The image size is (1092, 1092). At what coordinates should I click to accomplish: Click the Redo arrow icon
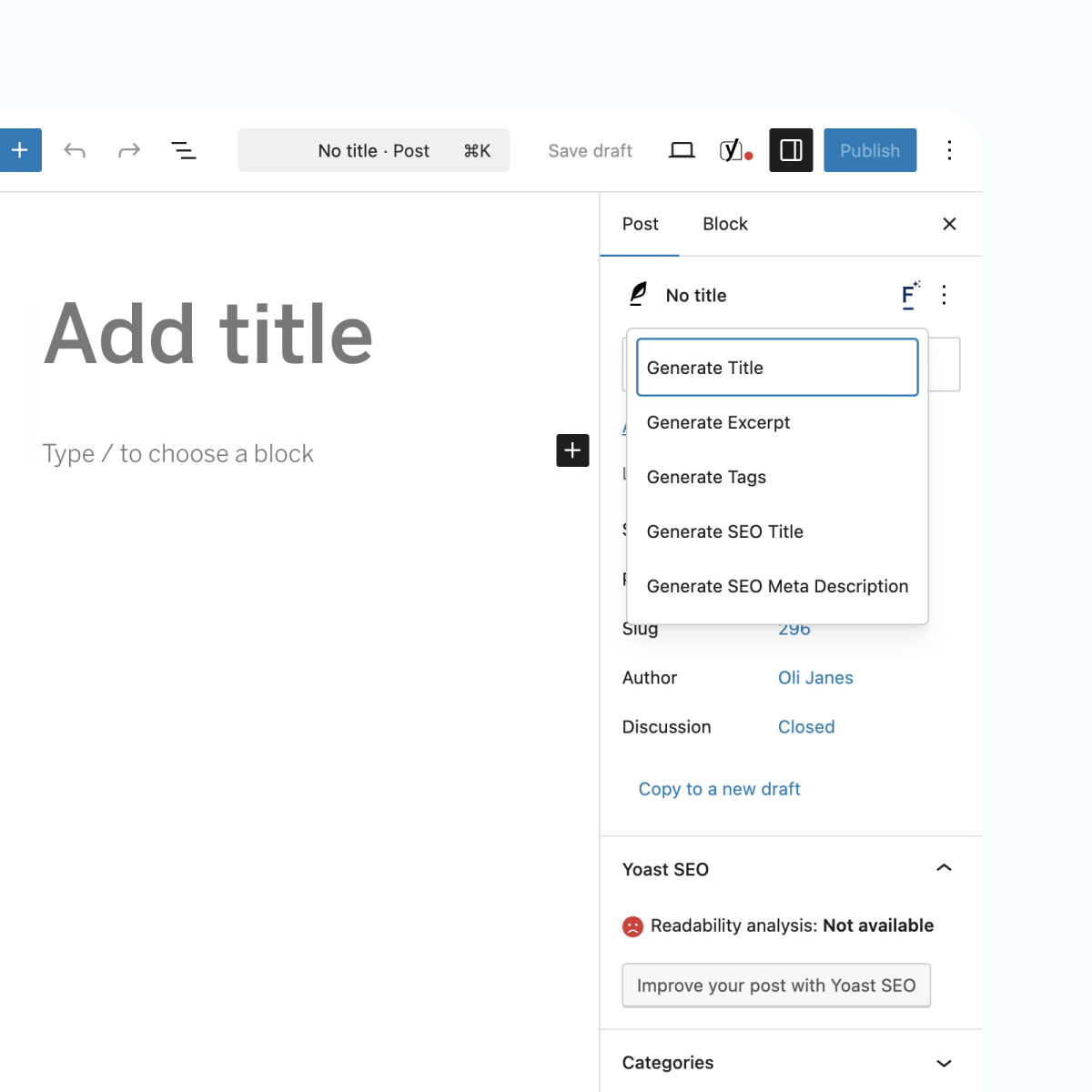pos(129,150)
